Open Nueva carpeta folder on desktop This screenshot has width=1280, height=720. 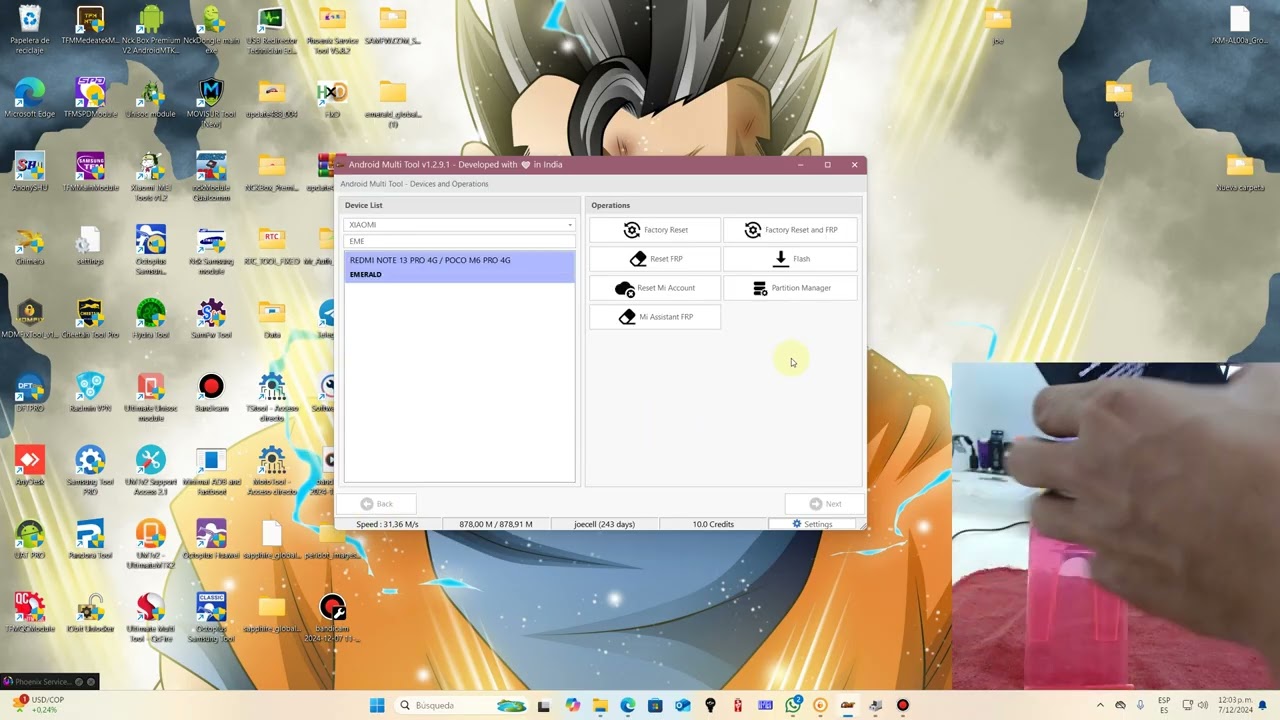click(x=1240, y=172)
